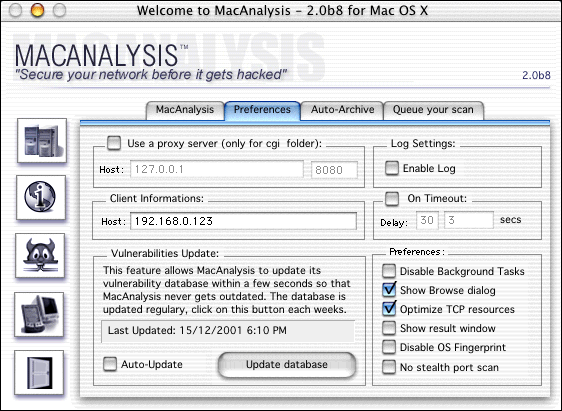Click the proxy Host field 127.0.0.1
This screenshot has height=411, width=562.
click(x=217, y=169)
